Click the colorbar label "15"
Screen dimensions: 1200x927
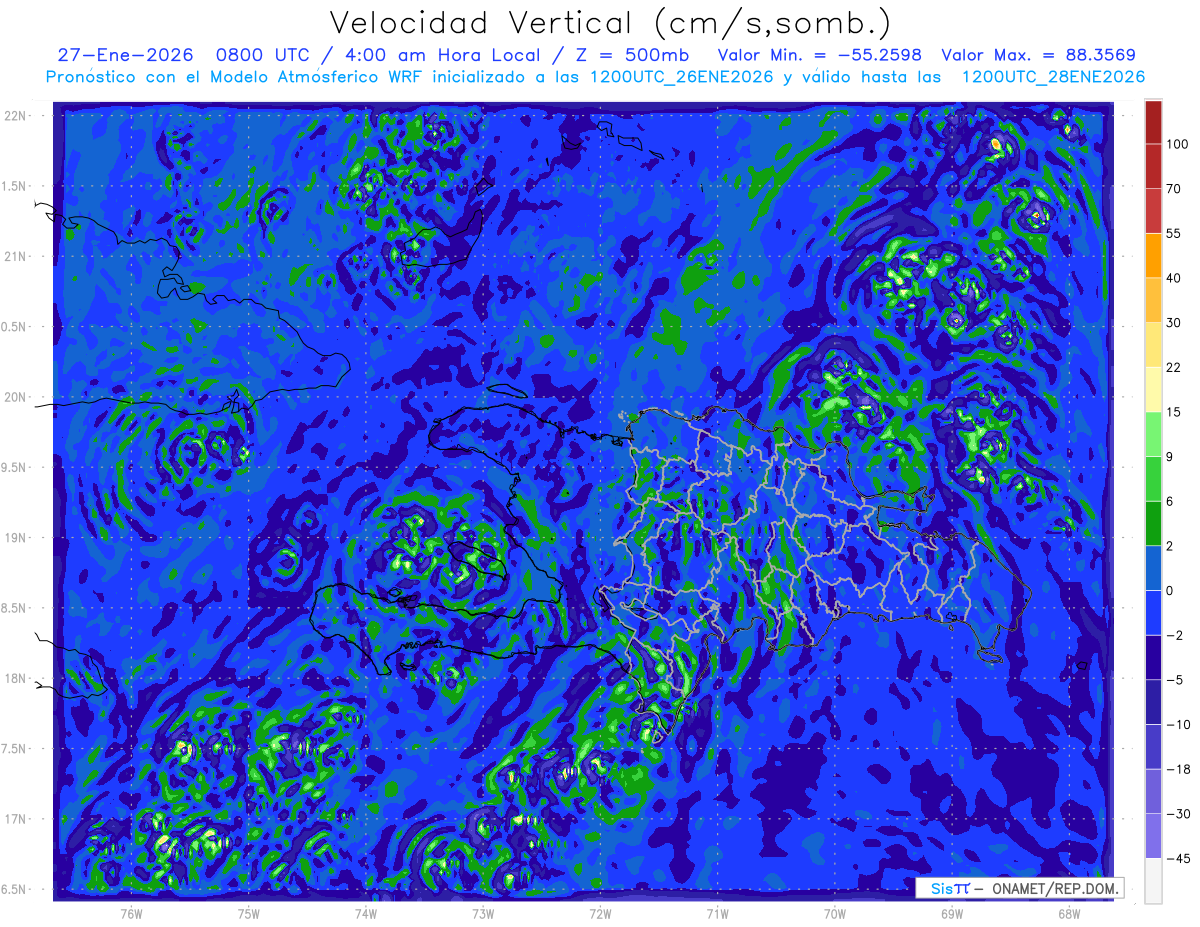click(1174, 412)
